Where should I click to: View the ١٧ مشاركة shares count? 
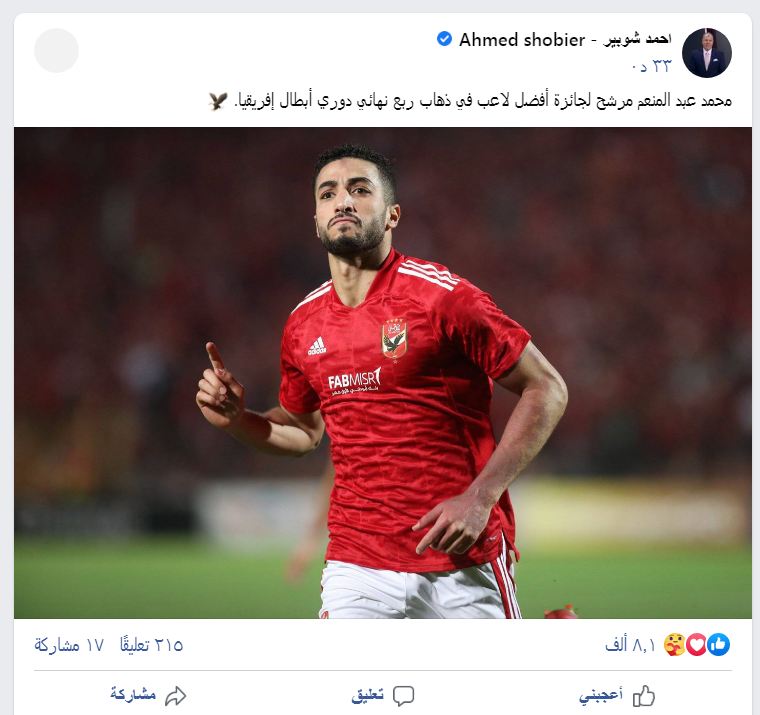[69, 645]
